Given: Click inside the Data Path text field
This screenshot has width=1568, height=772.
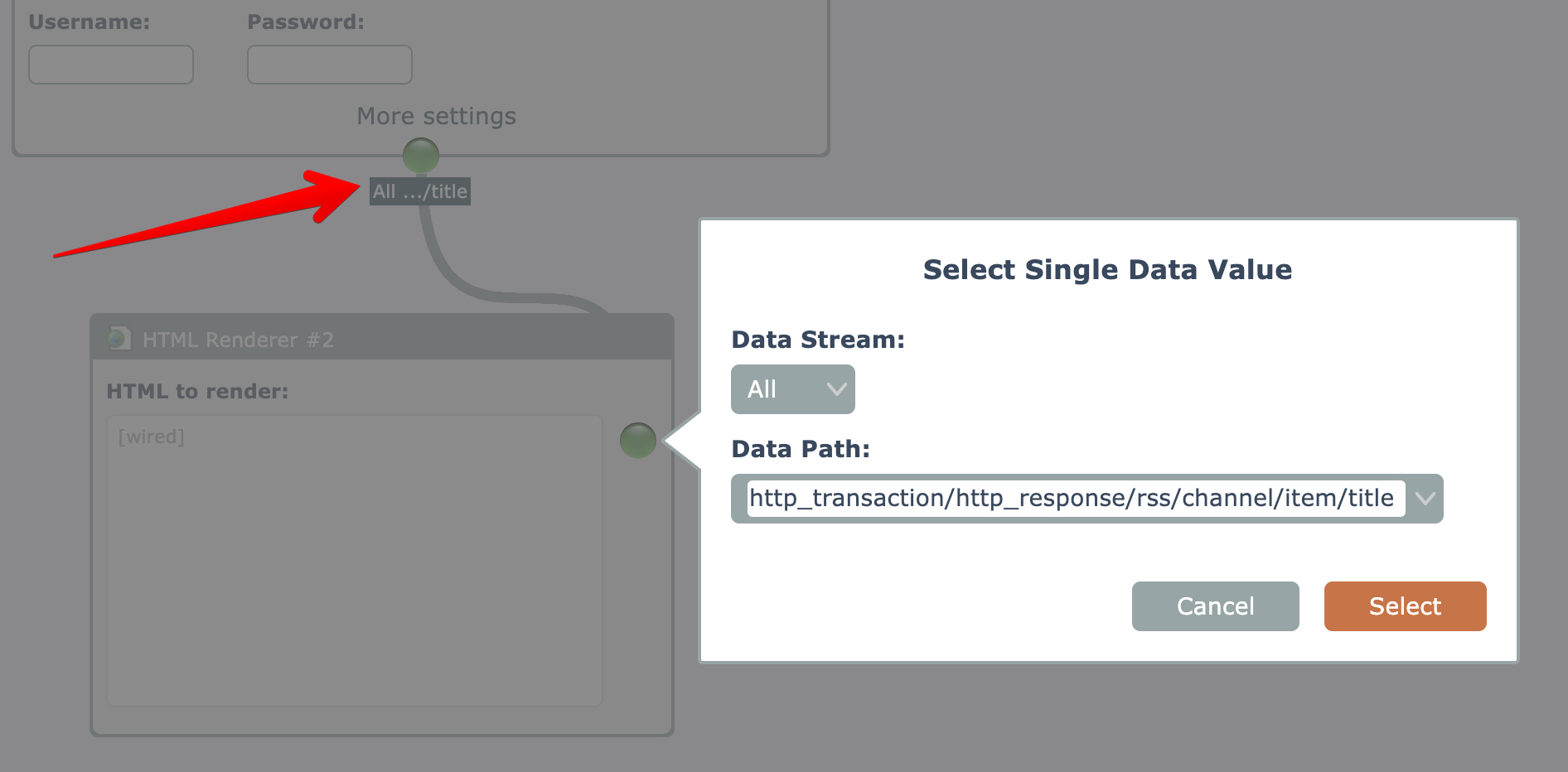Looking at the screenshot, I should (1074, 499).
